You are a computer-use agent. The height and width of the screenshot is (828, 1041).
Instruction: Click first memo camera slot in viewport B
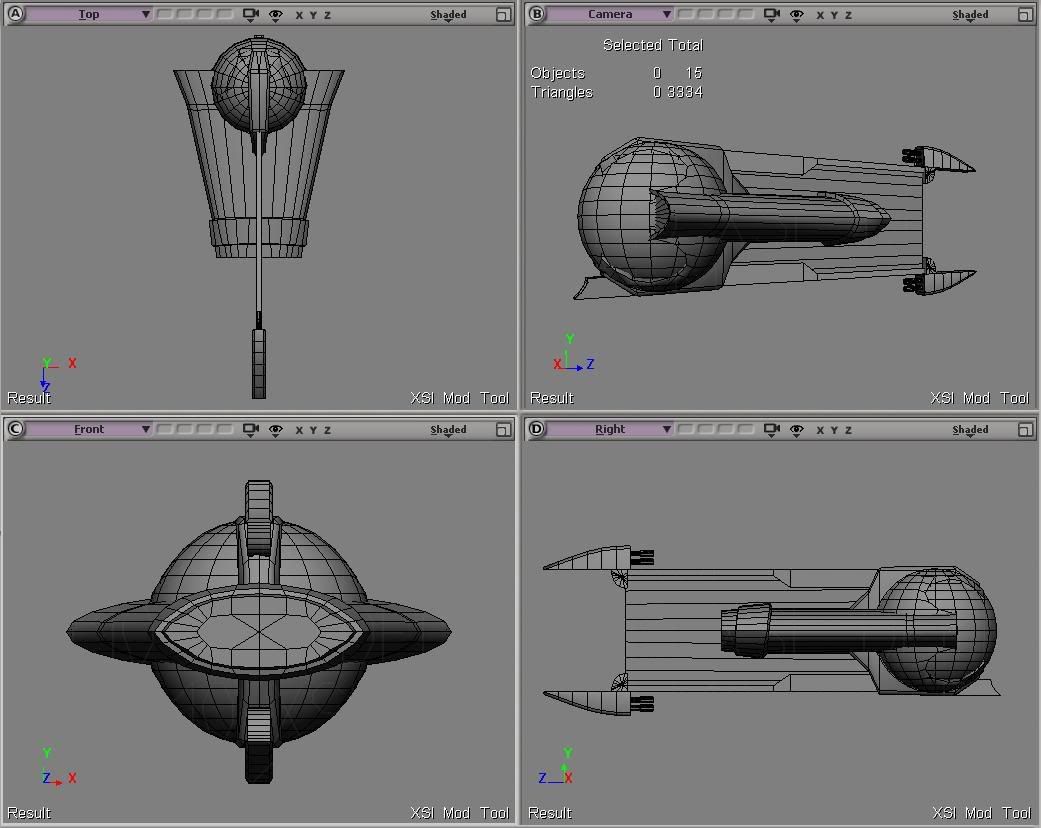686,14
